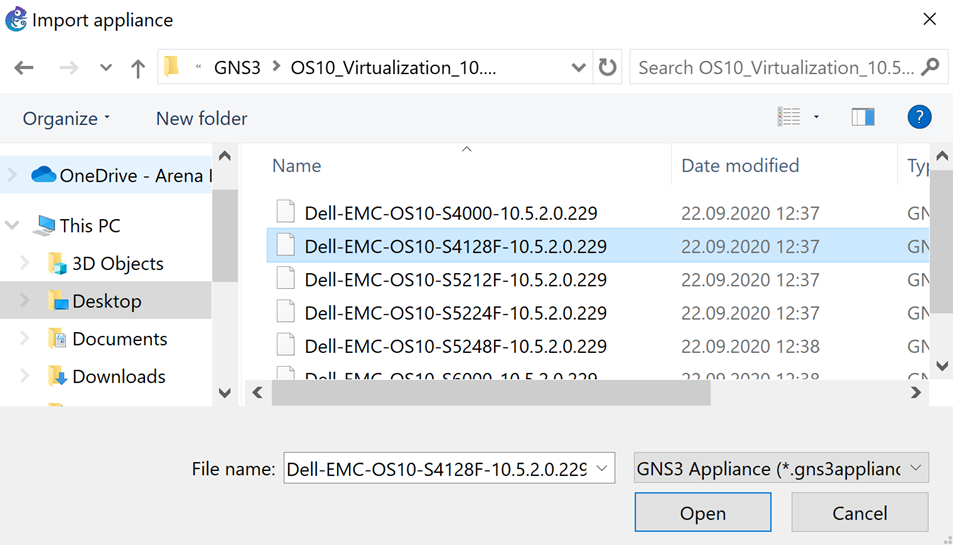Expand the Desktop node
The image size is (953, 545).
click(x=25, y=301)
